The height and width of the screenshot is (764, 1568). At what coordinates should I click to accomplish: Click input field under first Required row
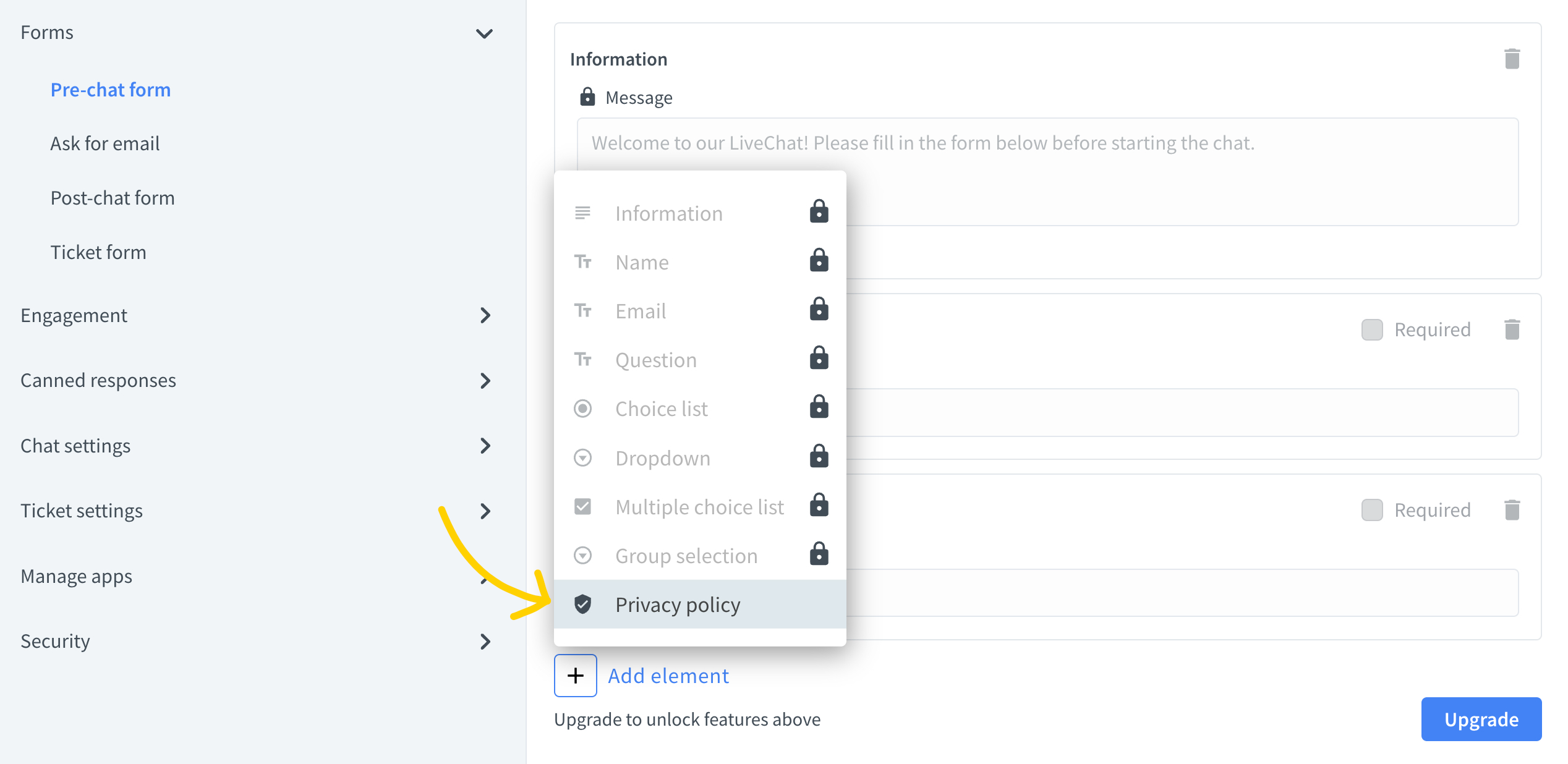click(1182, 412)
